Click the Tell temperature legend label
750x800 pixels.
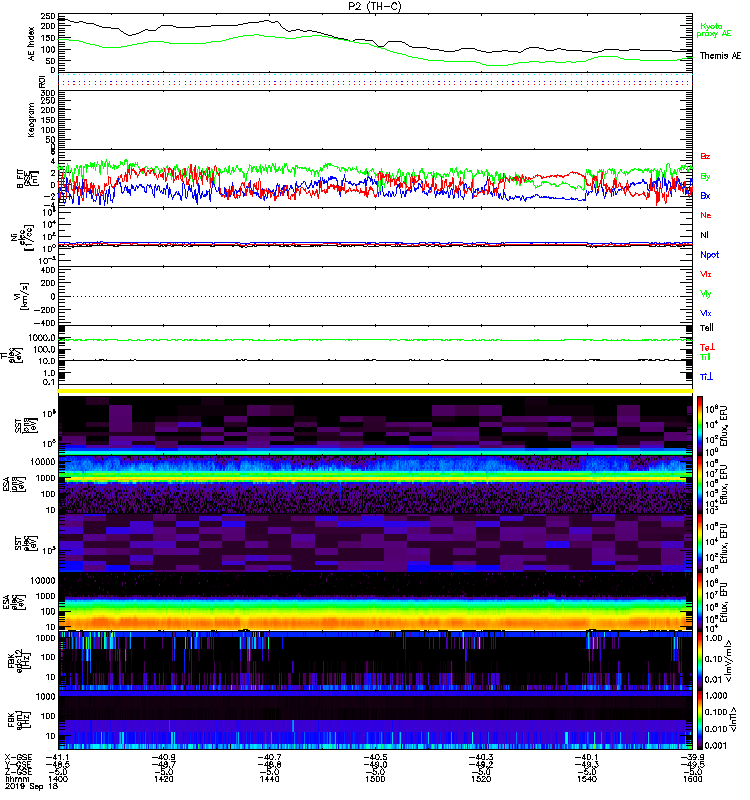707,328
